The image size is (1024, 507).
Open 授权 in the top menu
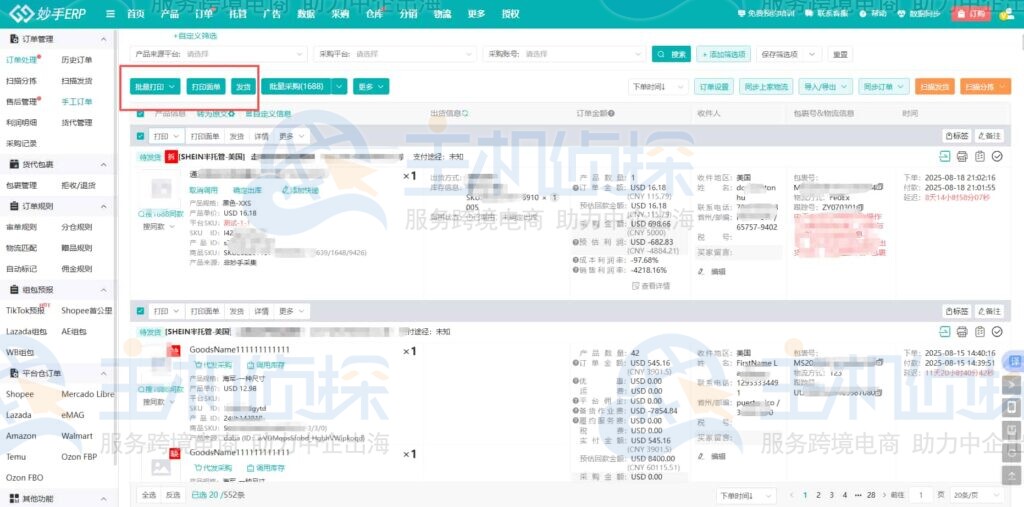510,14
